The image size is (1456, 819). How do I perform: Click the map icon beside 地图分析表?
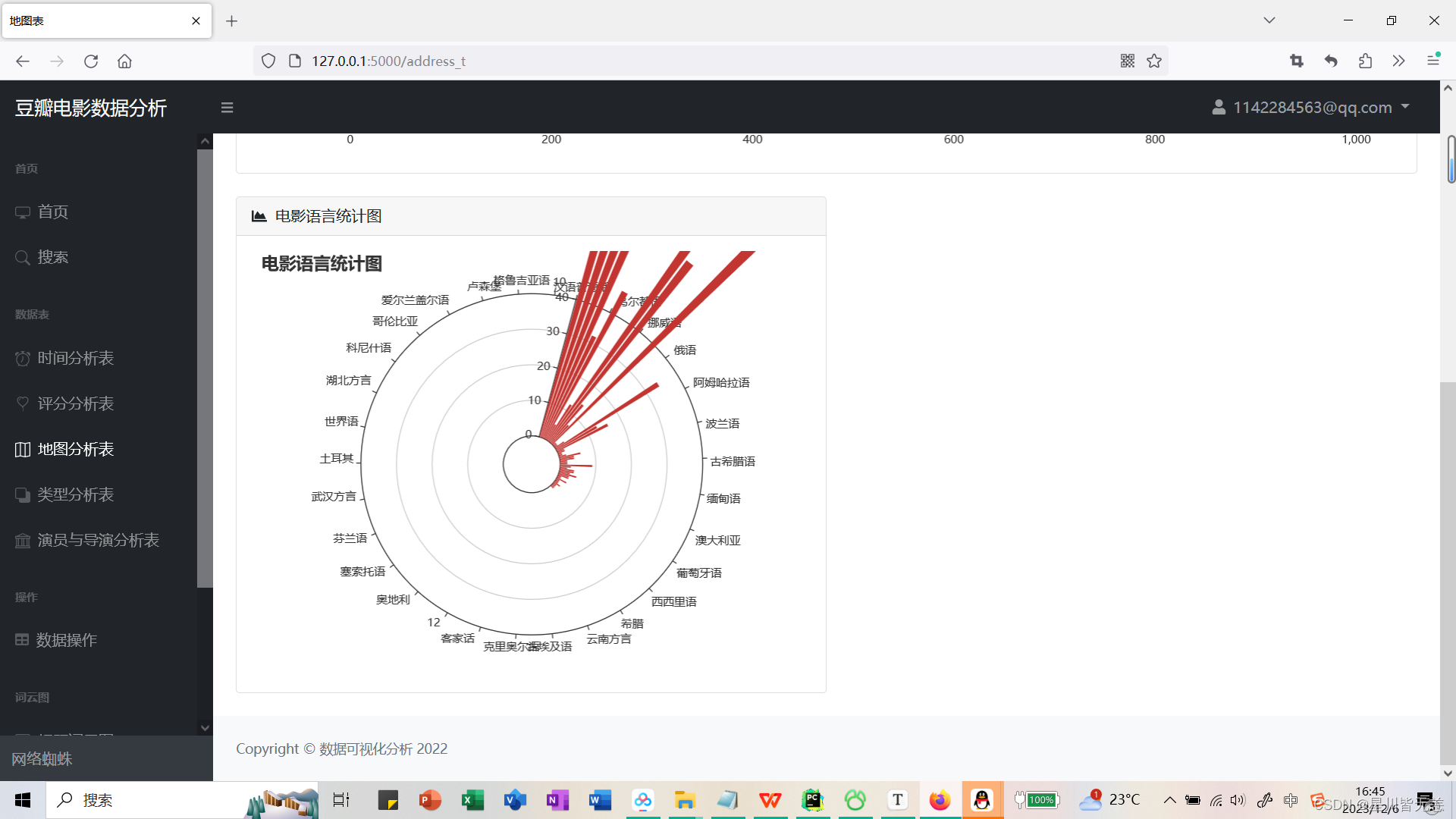coord(23,449)
